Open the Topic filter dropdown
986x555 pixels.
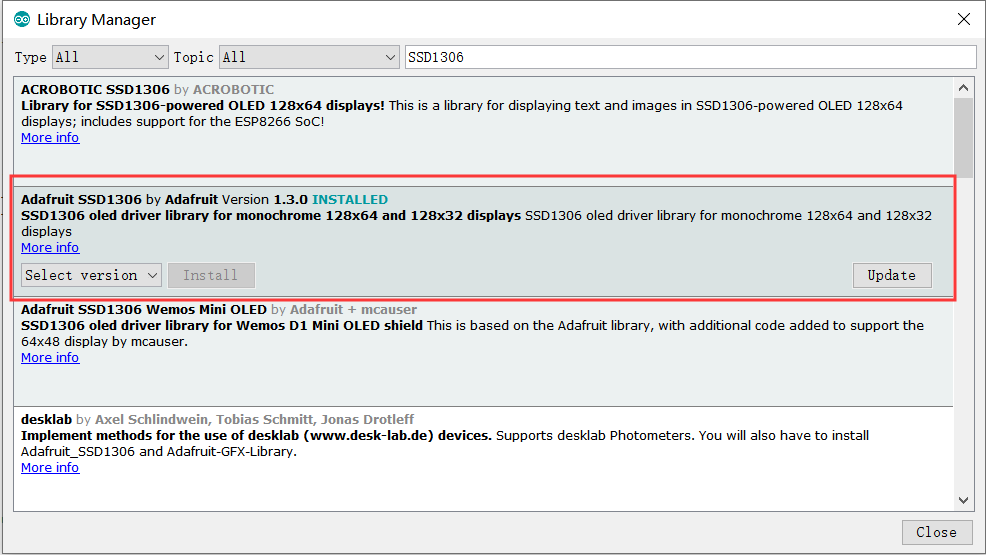(x=309, y=57)
